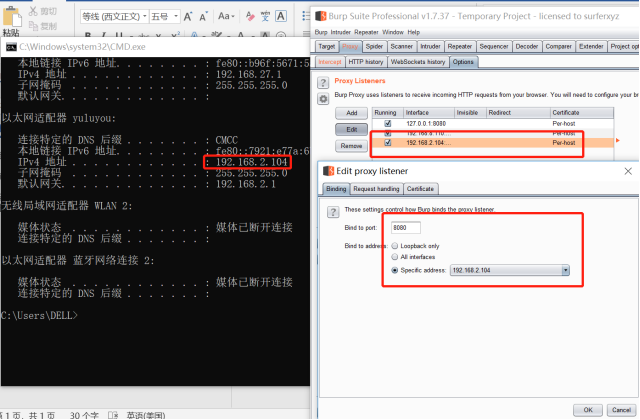Screen dimensions: 640x420
Task: Toggle Running checkbox for 192.168.2.104 listener
Action: (388, 142)
